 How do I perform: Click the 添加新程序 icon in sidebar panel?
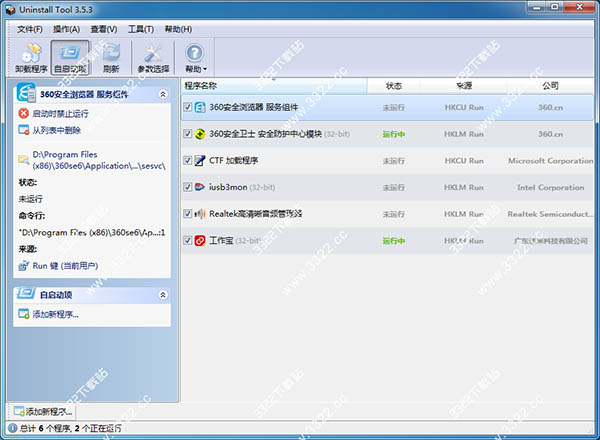(24, 314)
